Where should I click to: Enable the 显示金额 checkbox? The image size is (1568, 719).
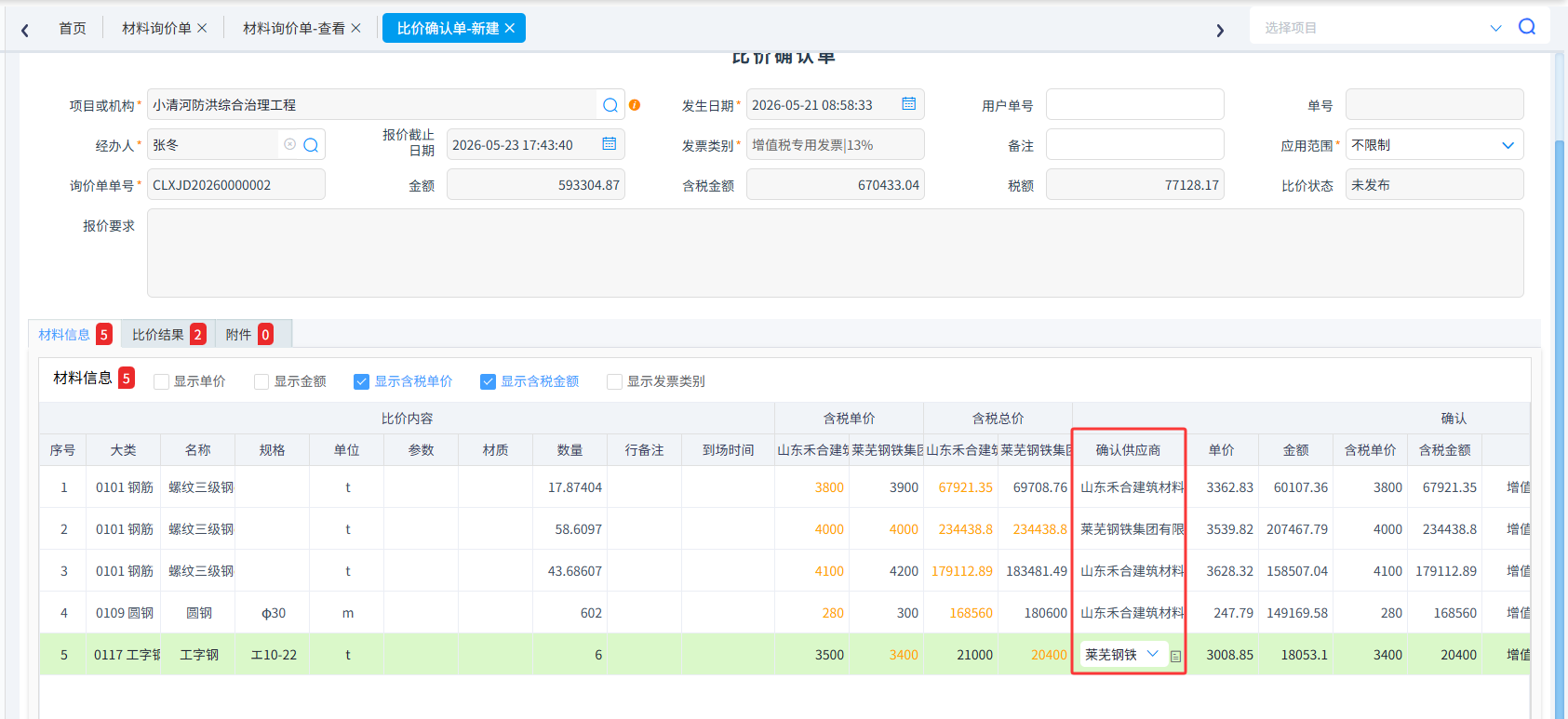pos(261,381)
